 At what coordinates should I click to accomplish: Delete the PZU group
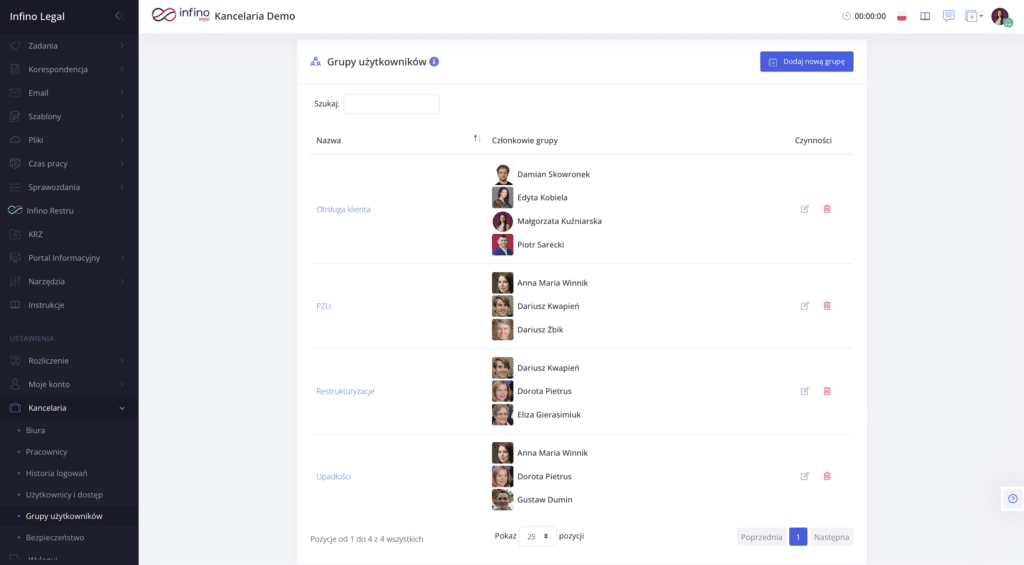point(827,306)
